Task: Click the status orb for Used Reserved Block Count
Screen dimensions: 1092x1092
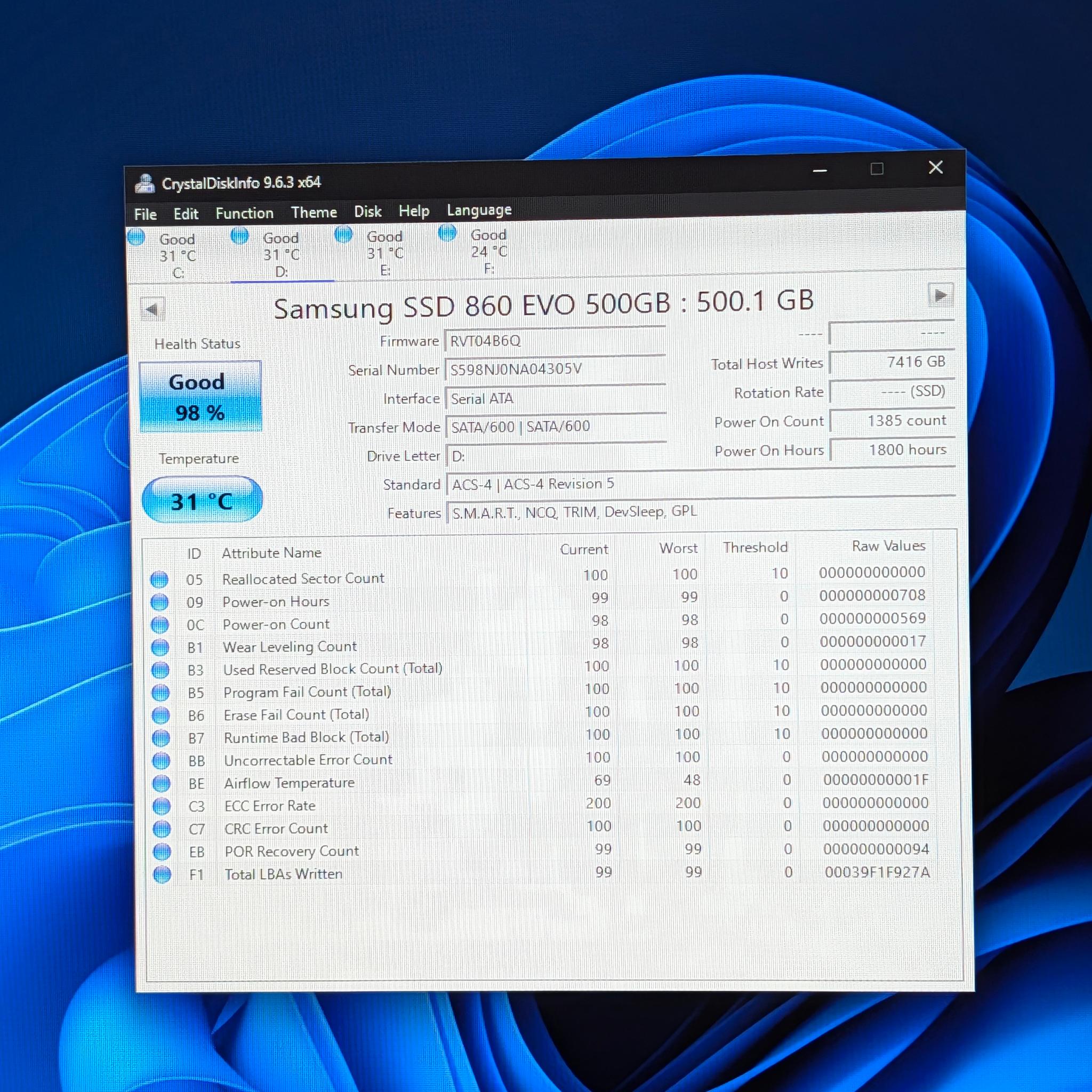Action: coord(160,670)
